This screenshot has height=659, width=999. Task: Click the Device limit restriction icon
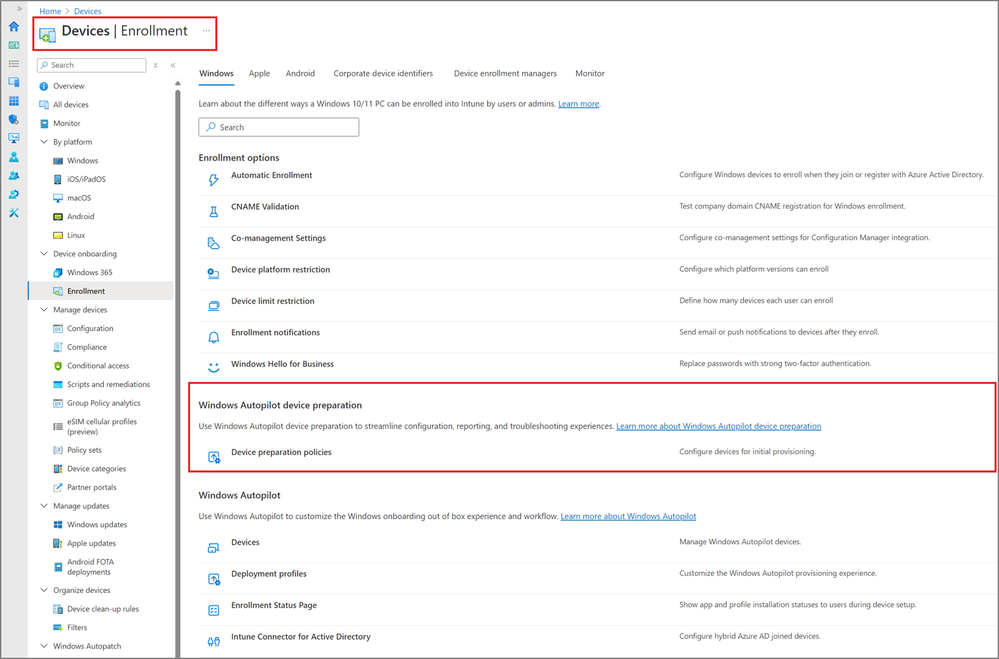(213, 306)
